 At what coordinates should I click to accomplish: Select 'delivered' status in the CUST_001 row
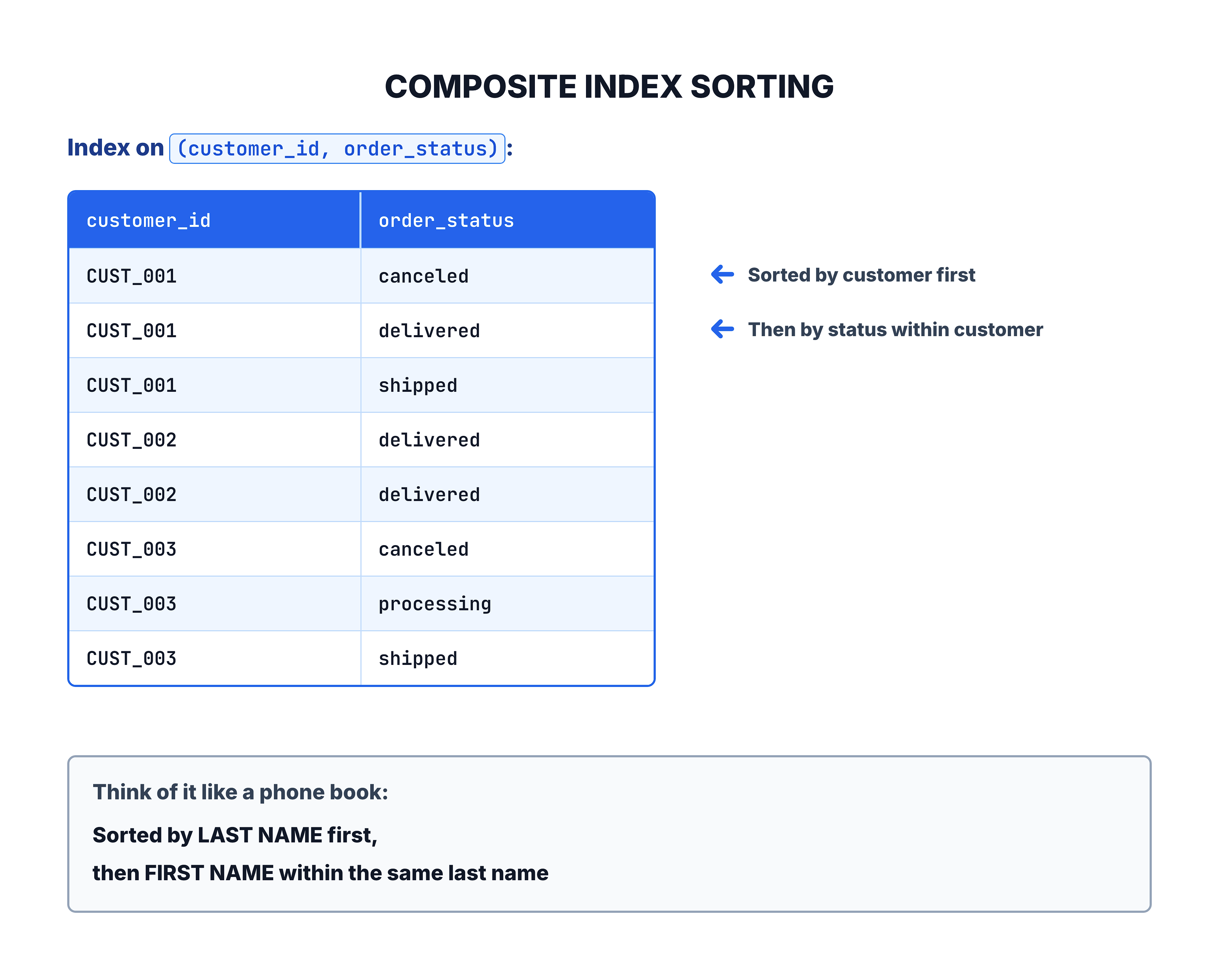(429, 331)
